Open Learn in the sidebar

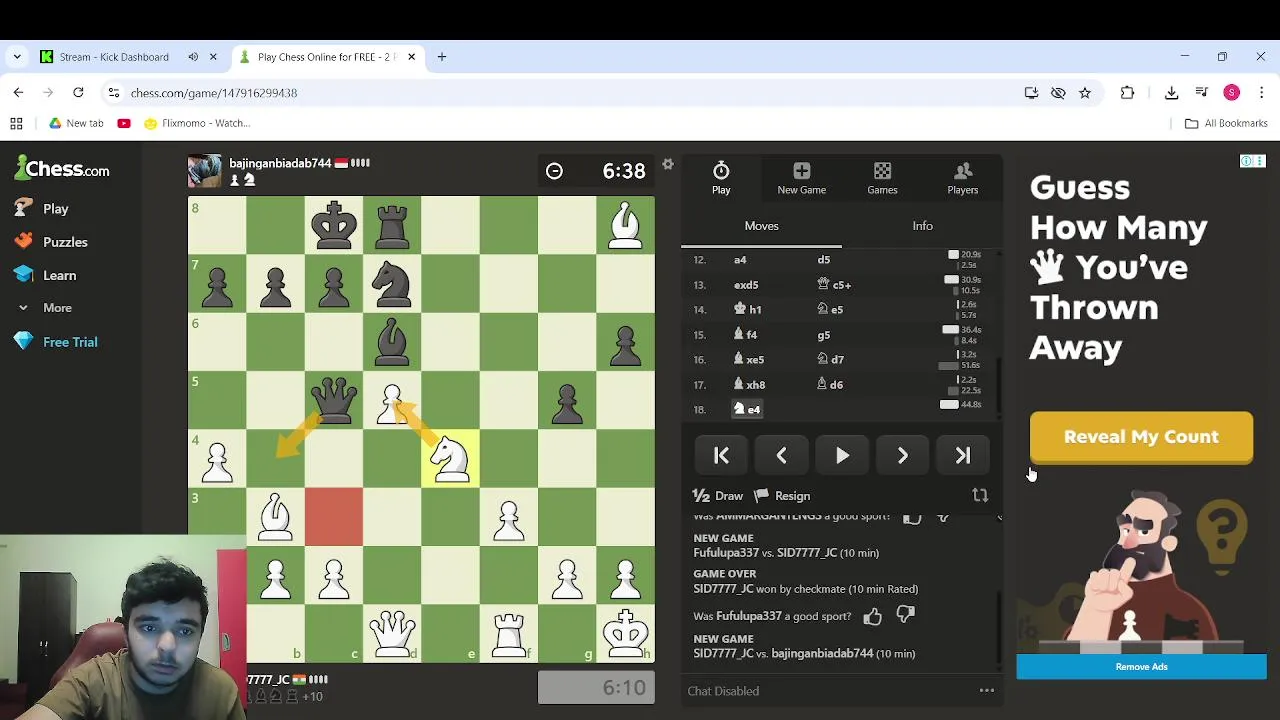[46, 275]
